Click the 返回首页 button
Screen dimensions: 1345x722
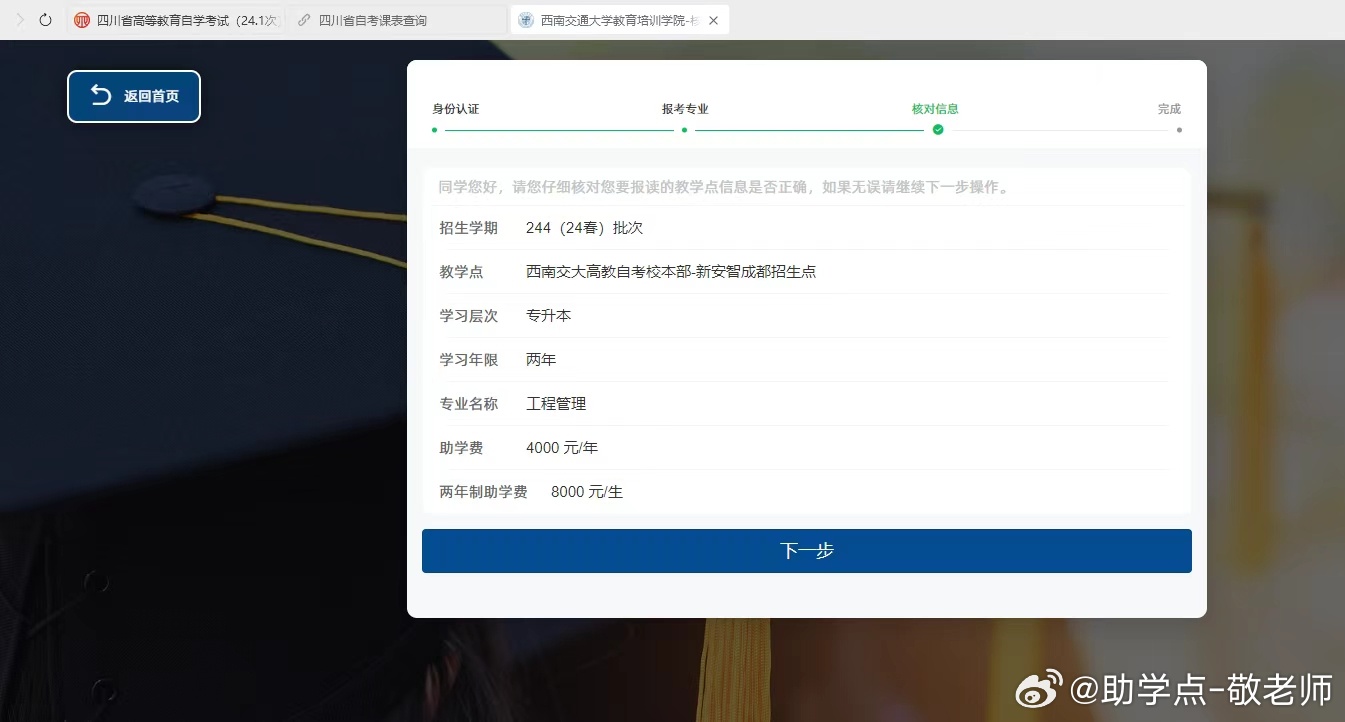point(134,96)
